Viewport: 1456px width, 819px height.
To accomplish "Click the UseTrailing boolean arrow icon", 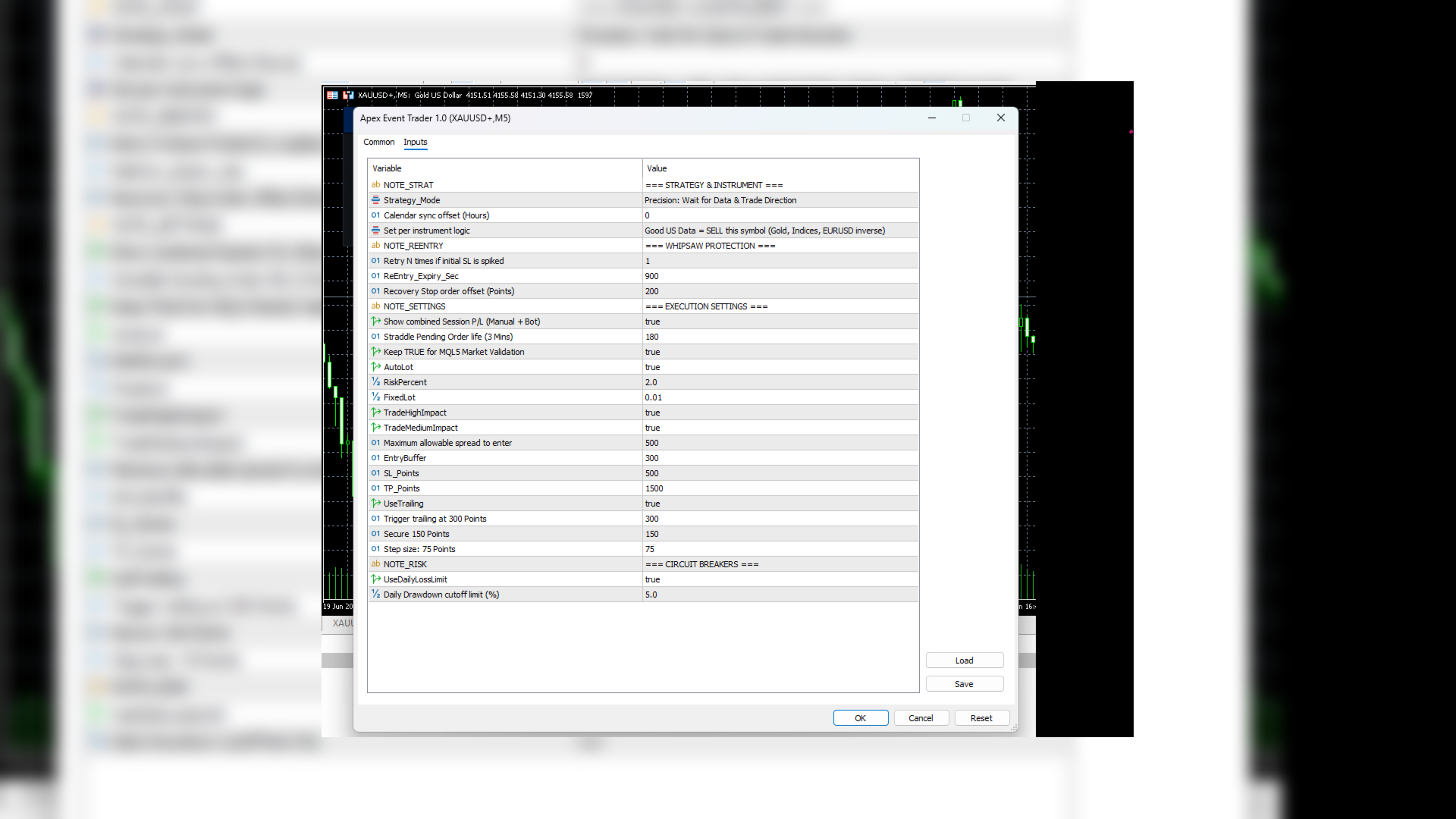I will point(375,504).
